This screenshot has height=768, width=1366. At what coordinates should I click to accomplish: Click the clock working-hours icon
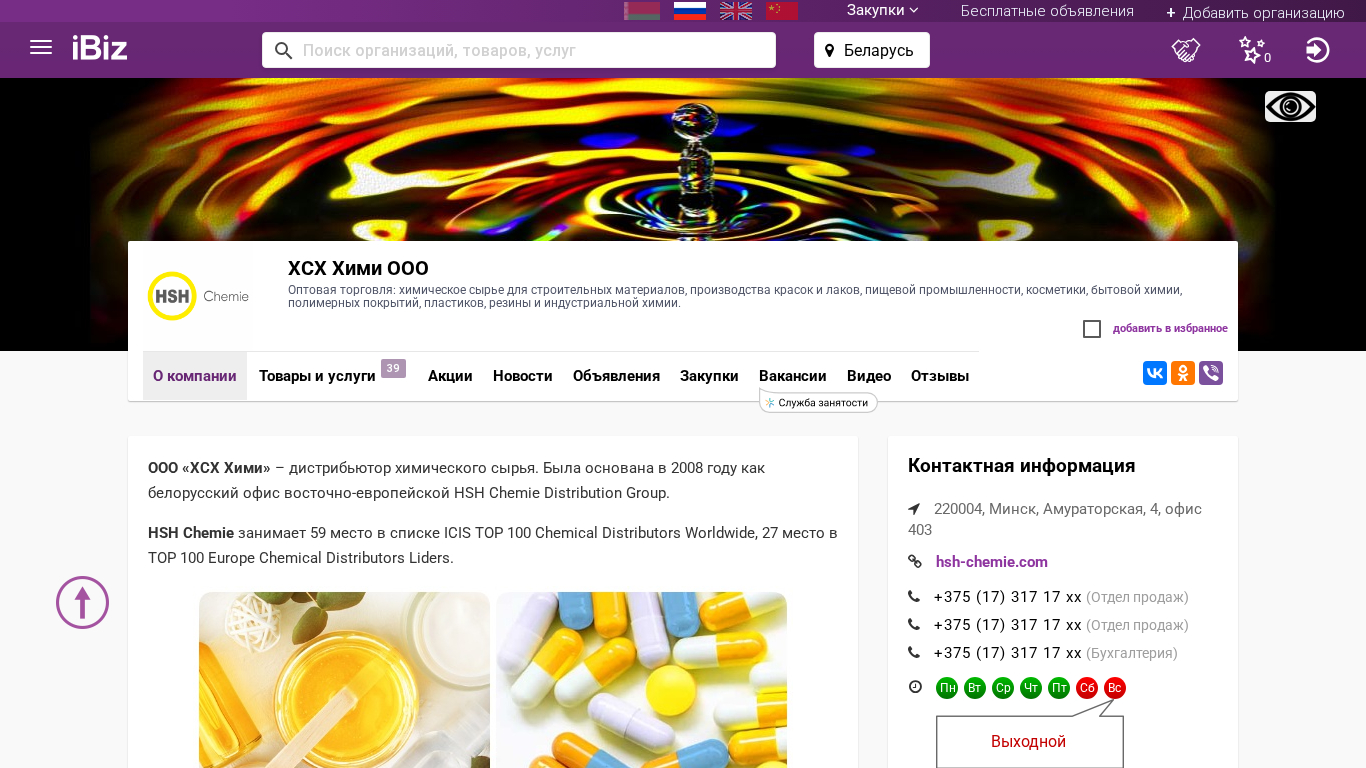pos(915,687)
